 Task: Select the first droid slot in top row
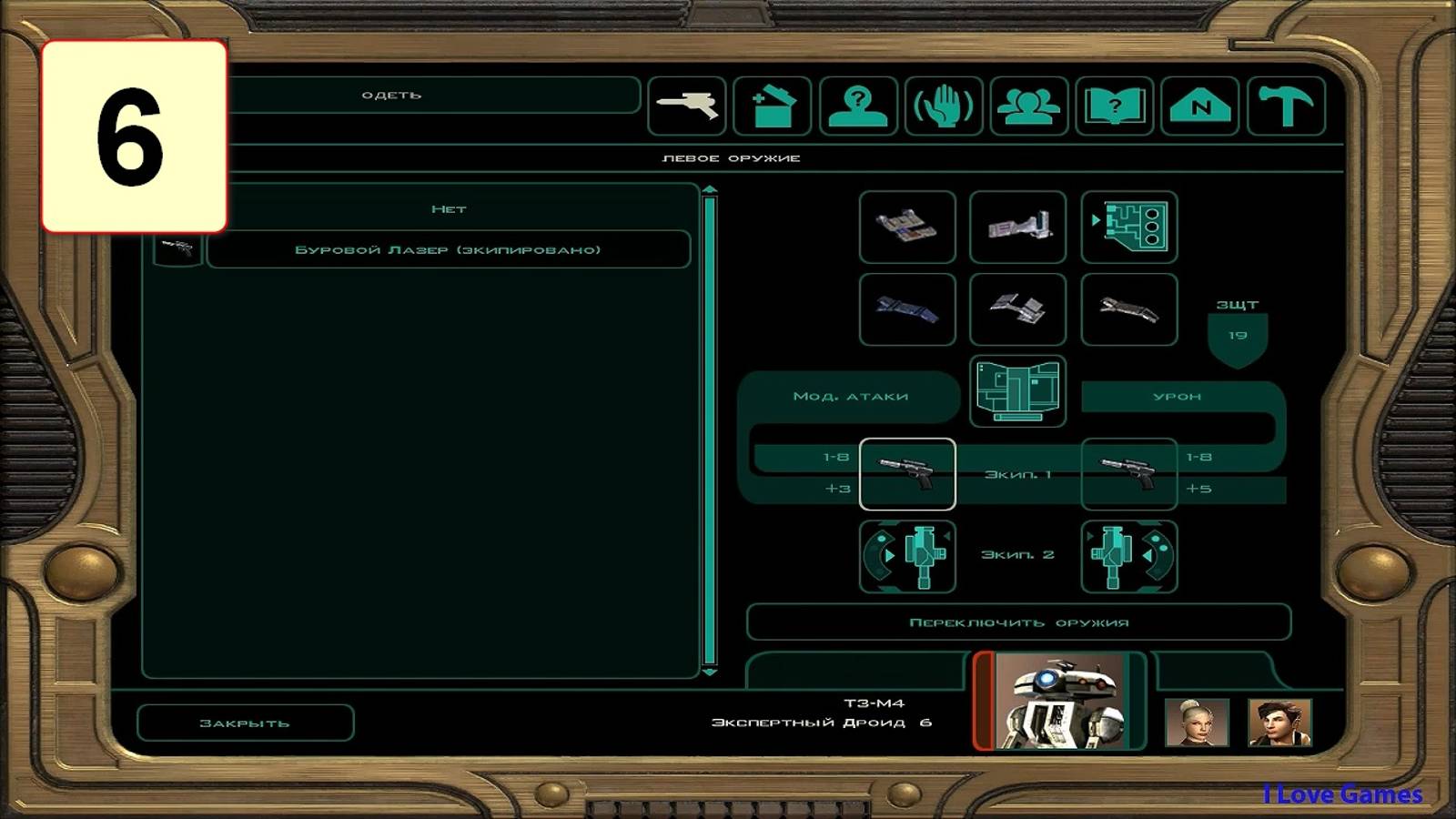point(907,227)
